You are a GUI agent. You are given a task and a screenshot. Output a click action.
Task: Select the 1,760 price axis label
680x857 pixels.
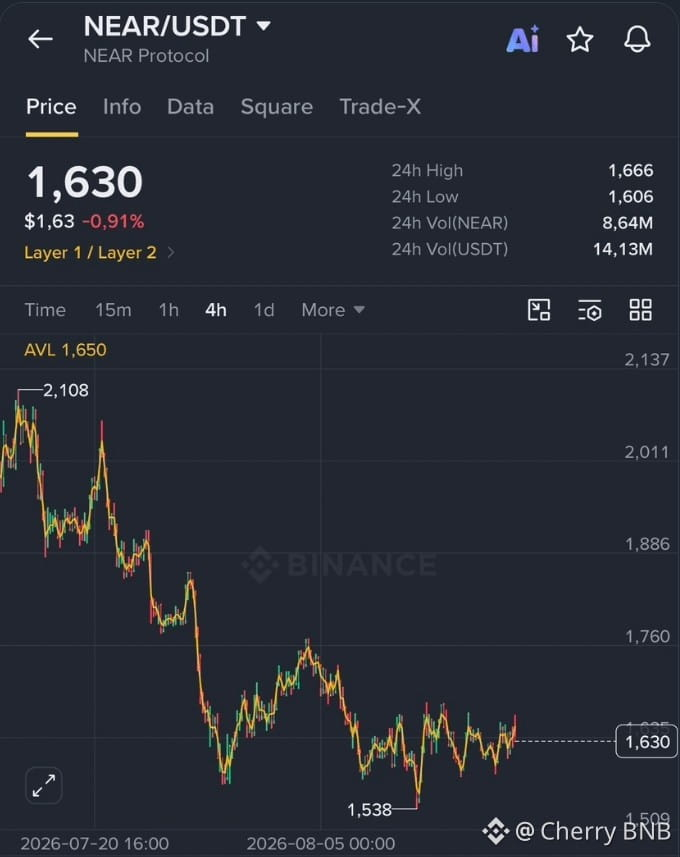(x=647, y=636)
